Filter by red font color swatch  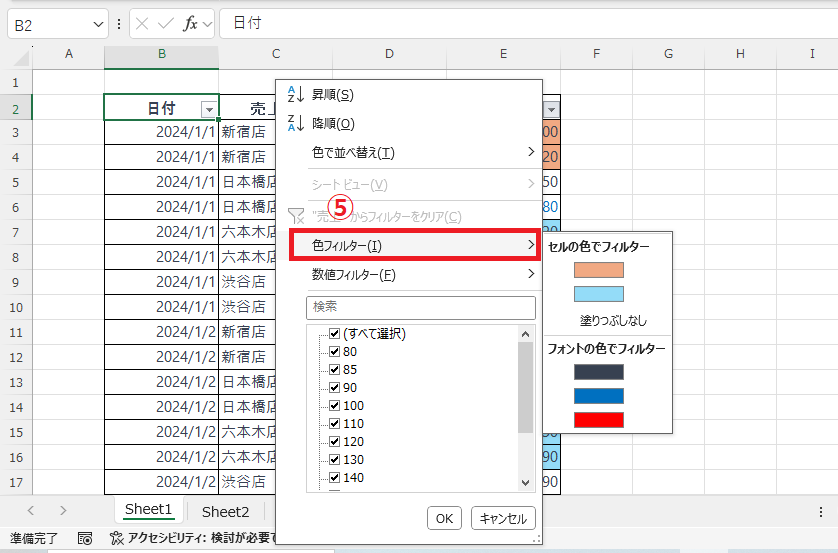point(599,420)
